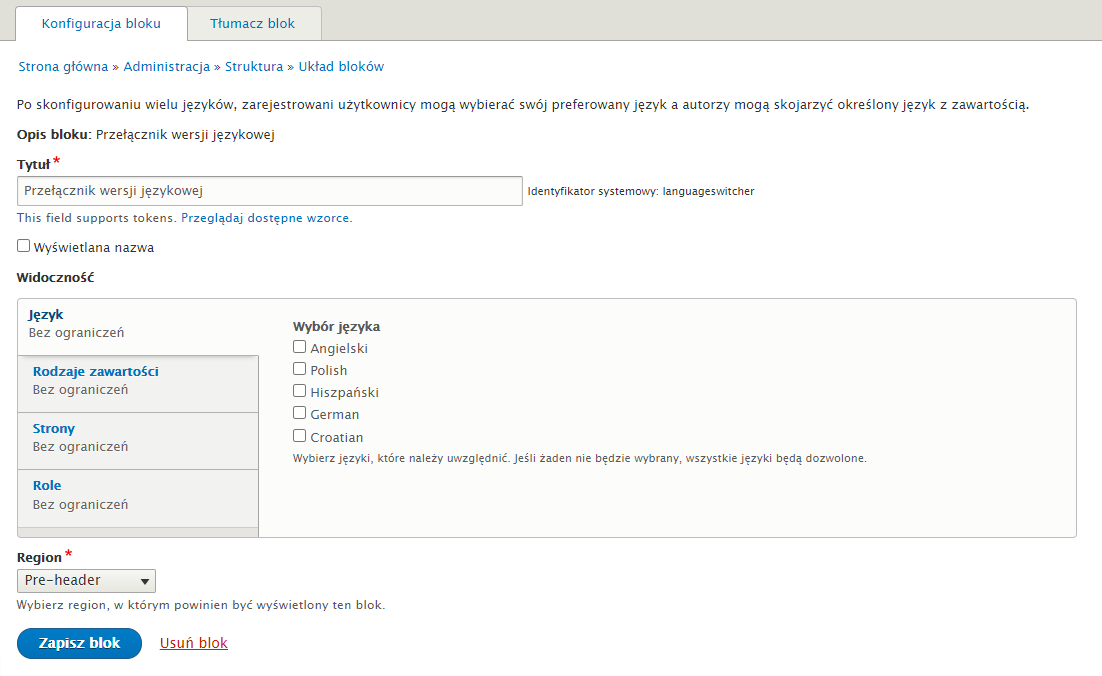The image size is (1102, 676).
Task: Click the Zapisz blok button
Action: (79, 643)
